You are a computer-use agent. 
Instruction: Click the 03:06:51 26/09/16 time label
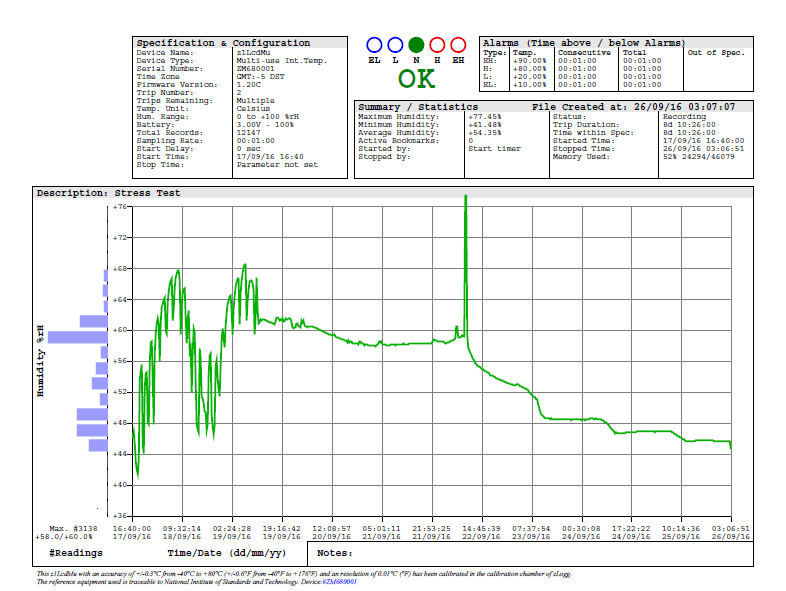pos(730,532)
